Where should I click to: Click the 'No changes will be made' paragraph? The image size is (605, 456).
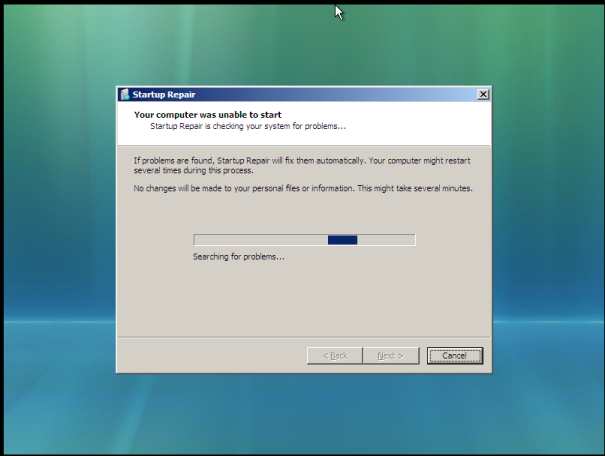click(303, 188)
